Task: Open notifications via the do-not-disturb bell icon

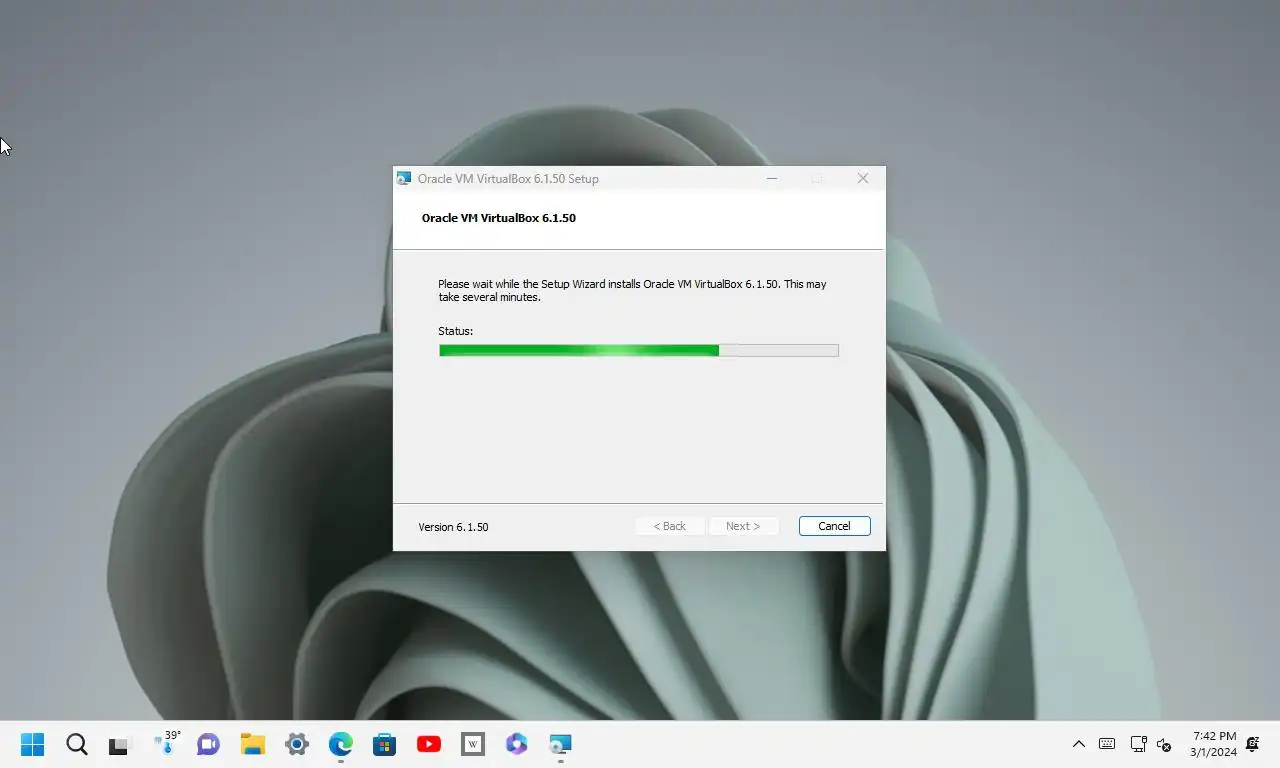Action: (x=1253, y=744)
